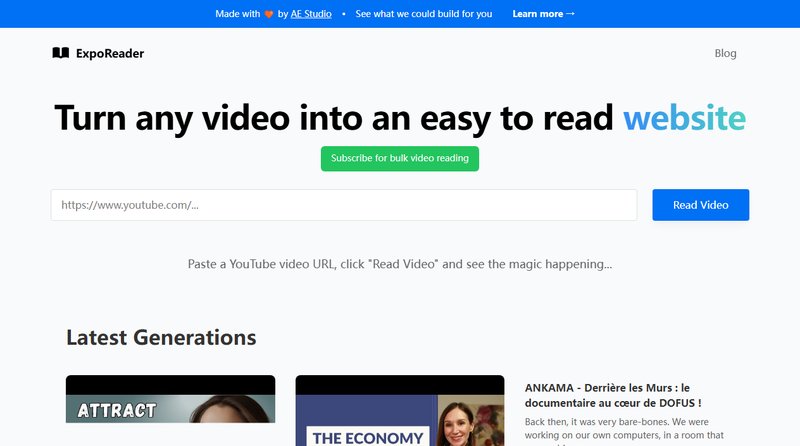
Task: Click the orange heart icon in the banner
Action: (268, 14)
